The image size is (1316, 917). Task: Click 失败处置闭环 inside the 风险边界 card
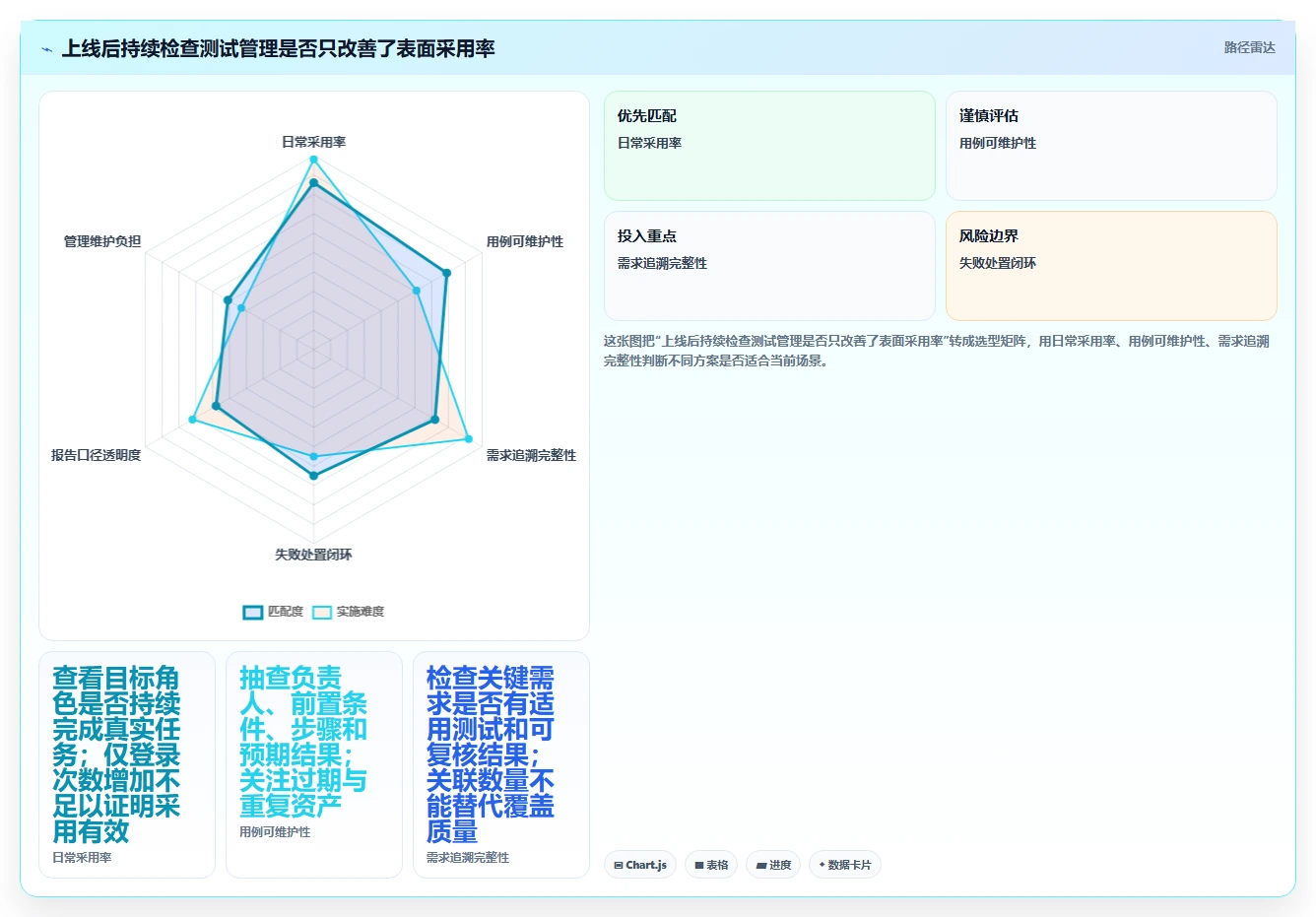coord(998,263)
